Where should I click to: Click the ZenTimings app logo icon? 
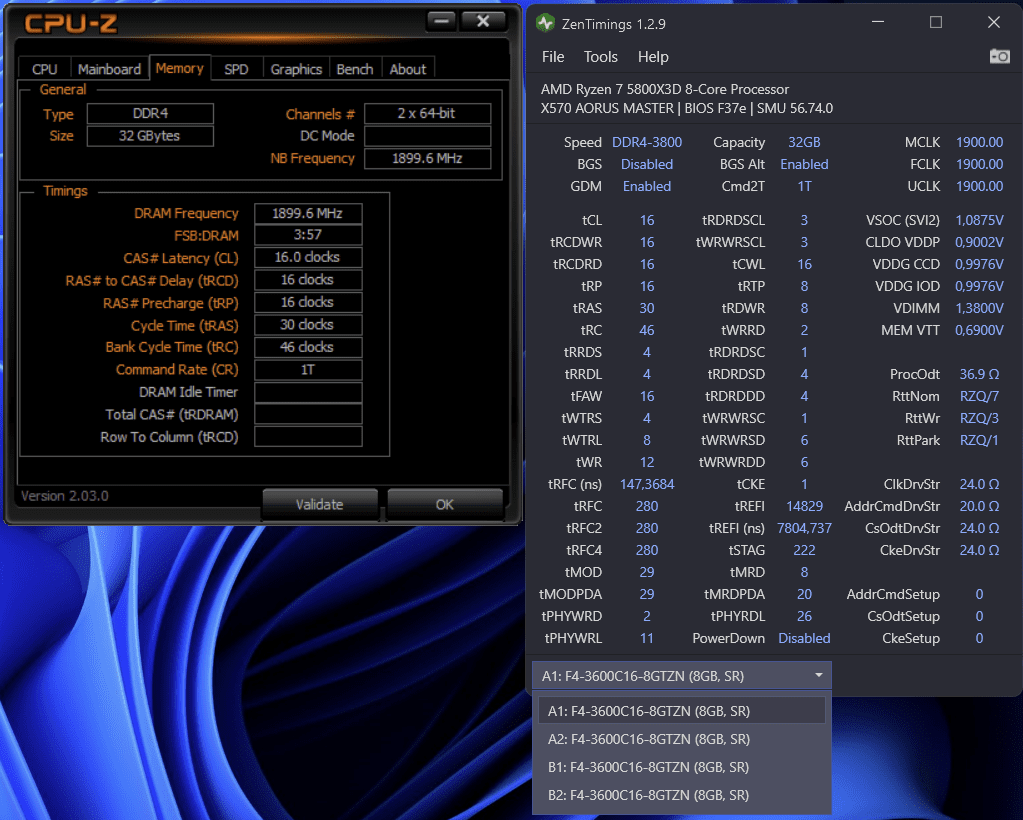(x=545, y=23)
